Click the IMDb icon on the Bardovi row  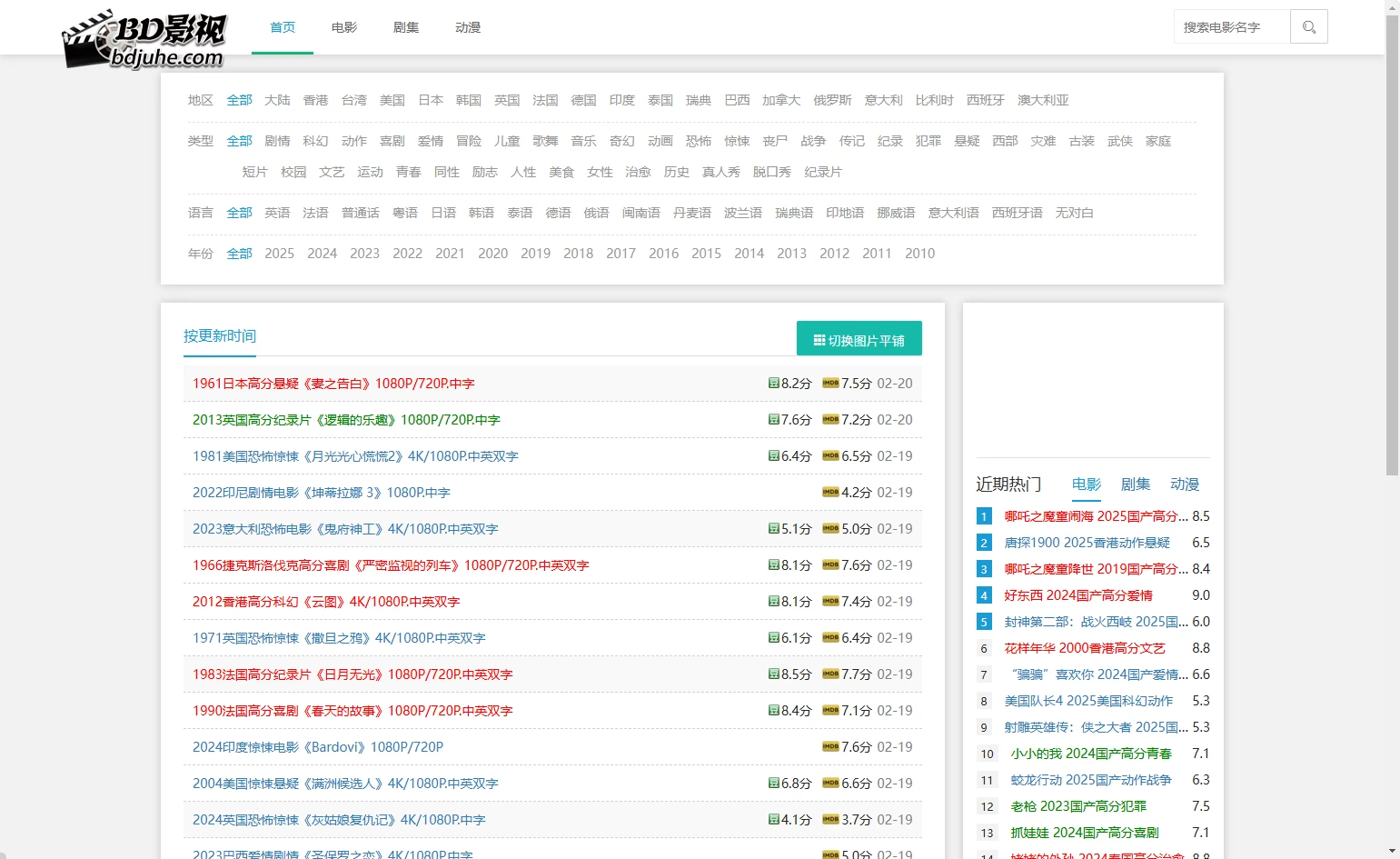830,747
